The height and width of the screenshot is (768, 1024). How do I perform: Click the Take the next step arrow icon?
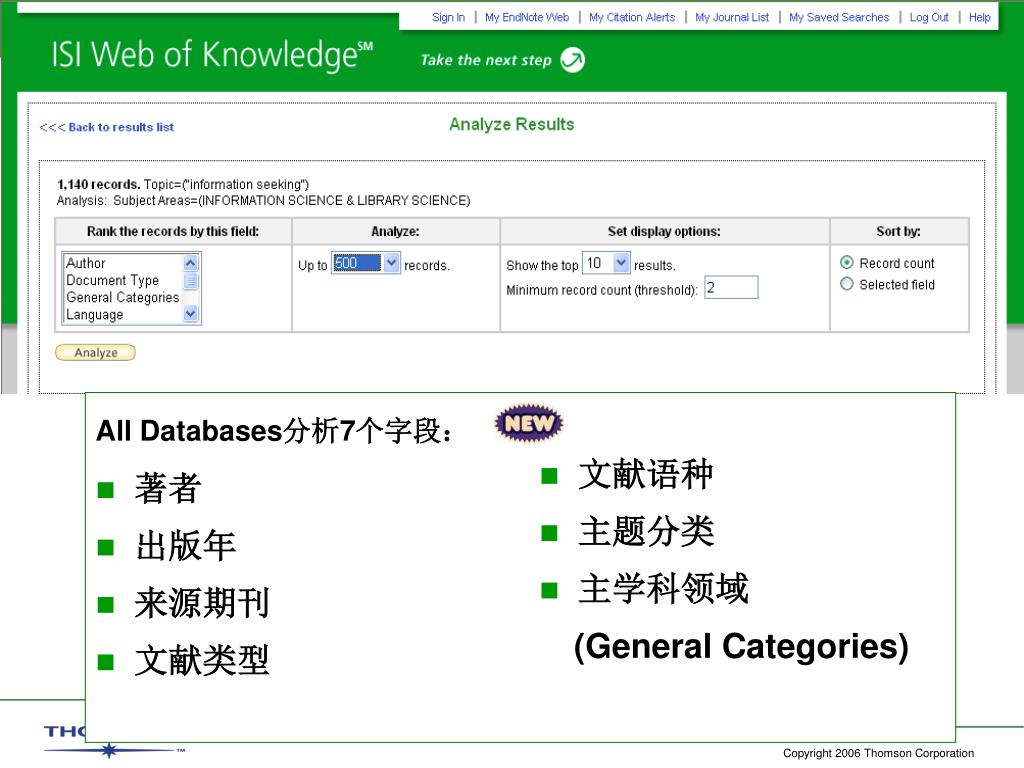coord(573,60)
